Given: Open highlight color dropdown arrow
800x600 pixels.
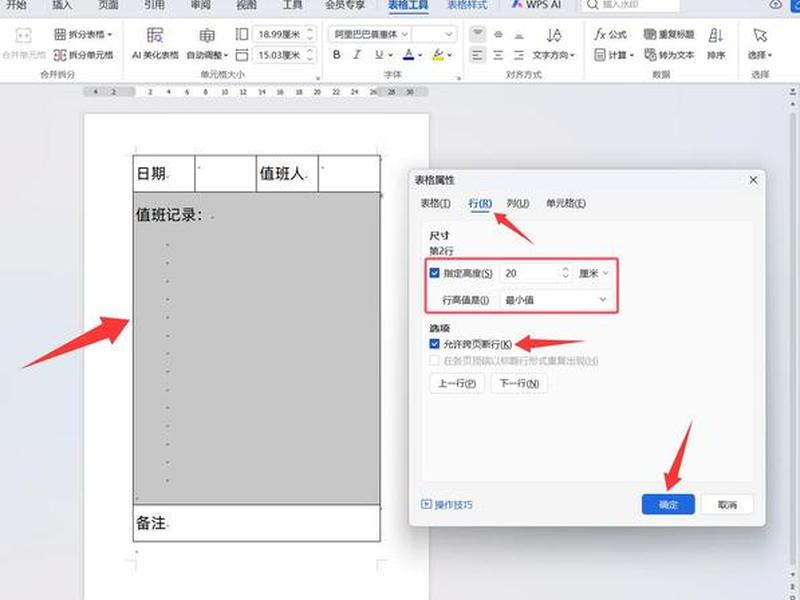Looking at the screenshot, I should tap(449, 55).
